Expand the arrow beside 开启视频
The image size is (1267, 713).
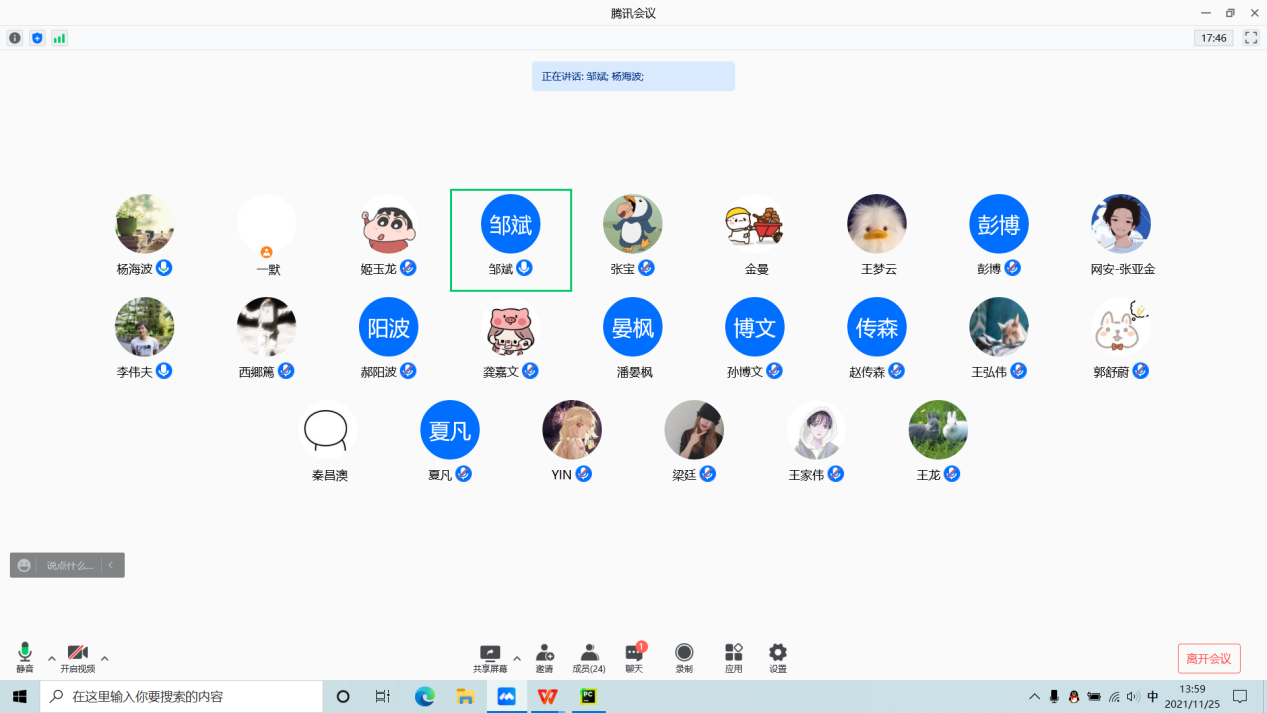click(105, 658)
